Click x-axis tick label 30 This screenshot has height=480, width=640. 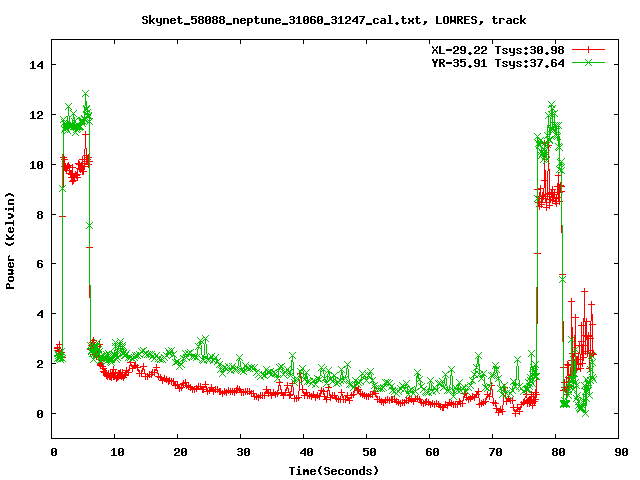243,452
